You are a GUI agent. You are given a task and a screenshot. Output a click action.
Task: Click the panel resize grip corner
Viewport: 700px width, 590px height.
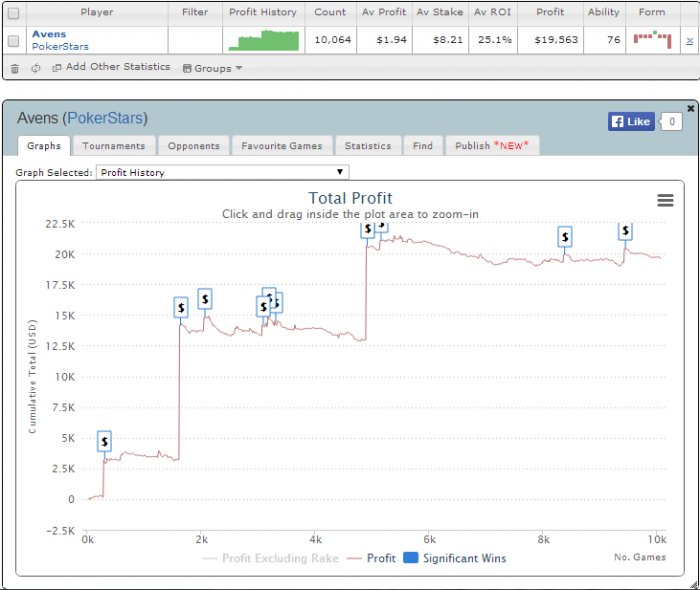[x=694, y=584]
